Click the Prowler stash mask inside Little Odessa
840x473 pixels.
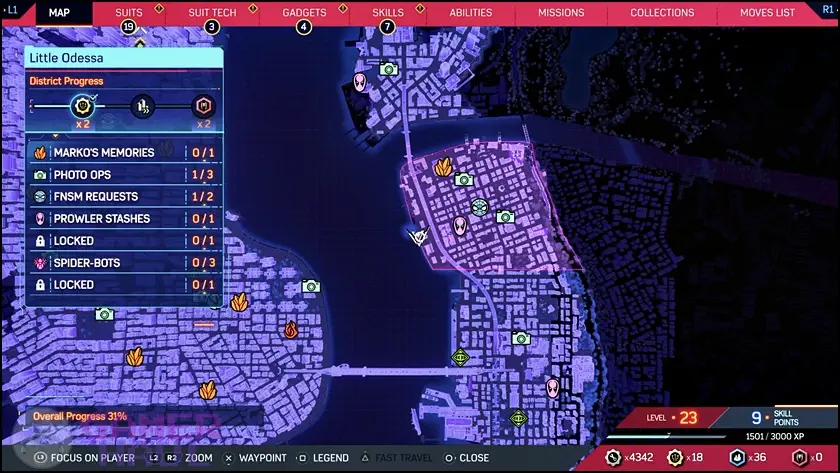(x=460, y=226)
